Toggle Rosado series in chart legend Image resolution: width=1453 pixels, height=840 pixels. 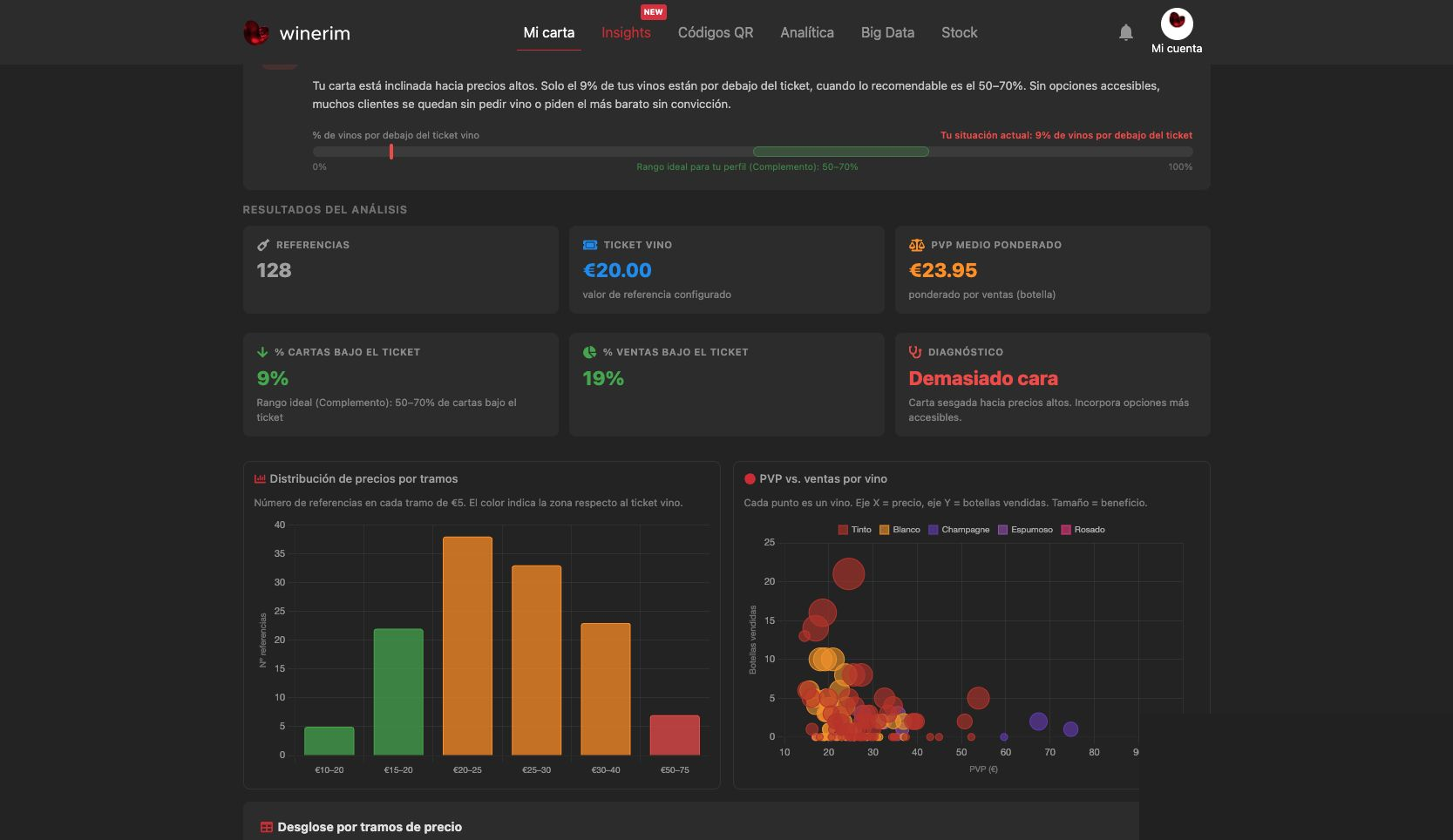tap(1083, 530)
